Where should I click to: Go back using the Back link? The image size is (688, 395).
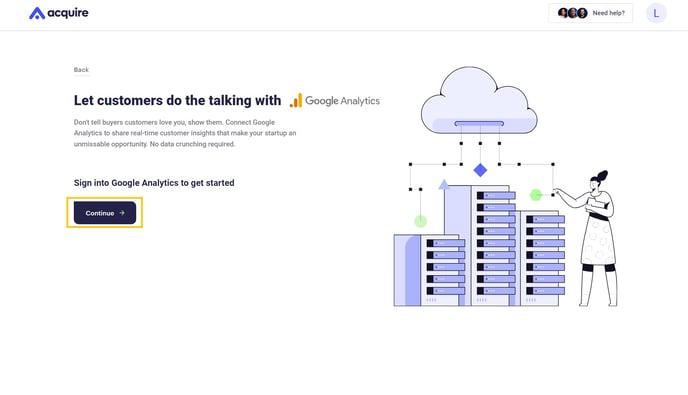click(x=81, y=70)
